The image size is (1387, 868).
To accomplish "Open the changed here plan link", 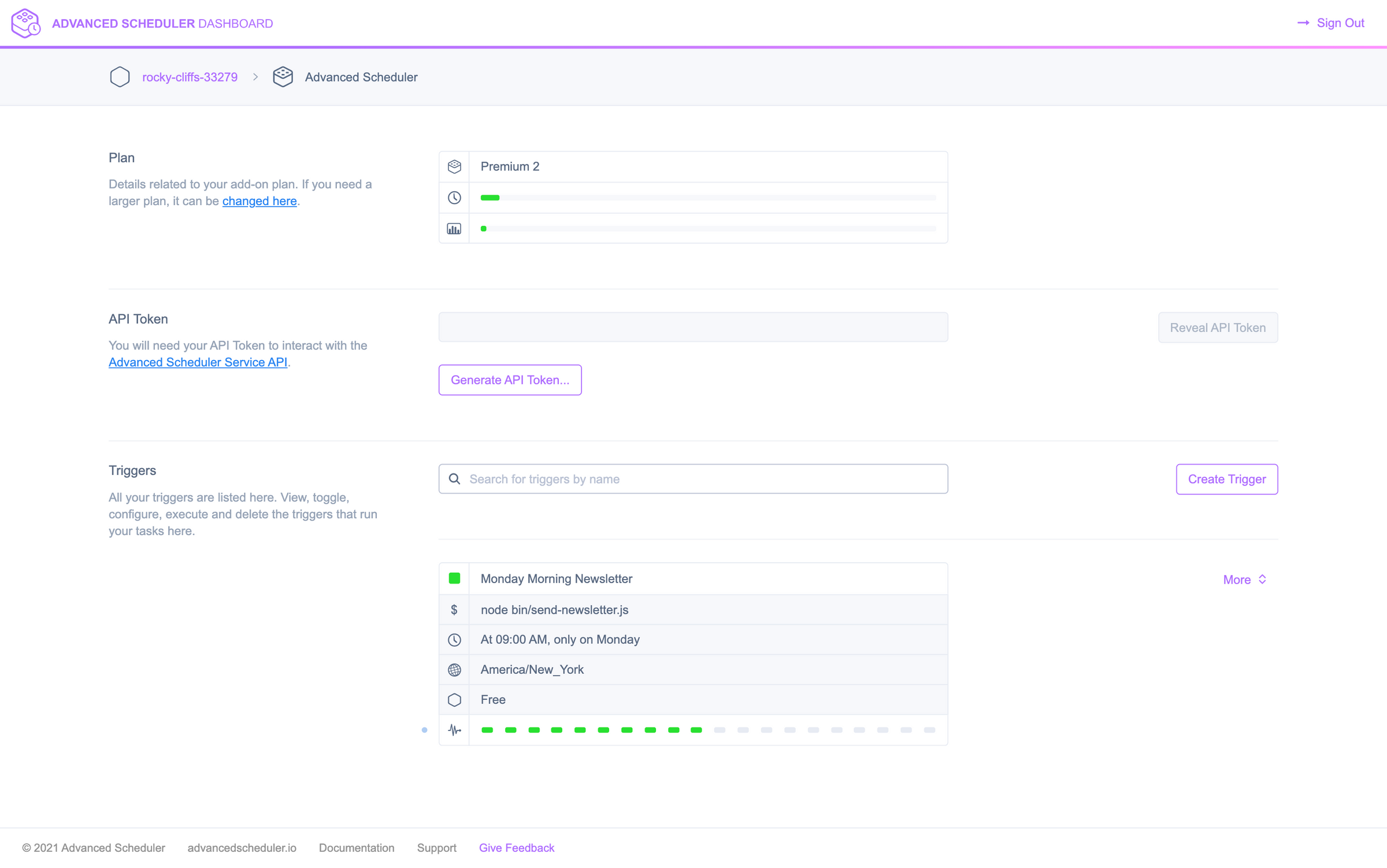I will tap(259, 201).
